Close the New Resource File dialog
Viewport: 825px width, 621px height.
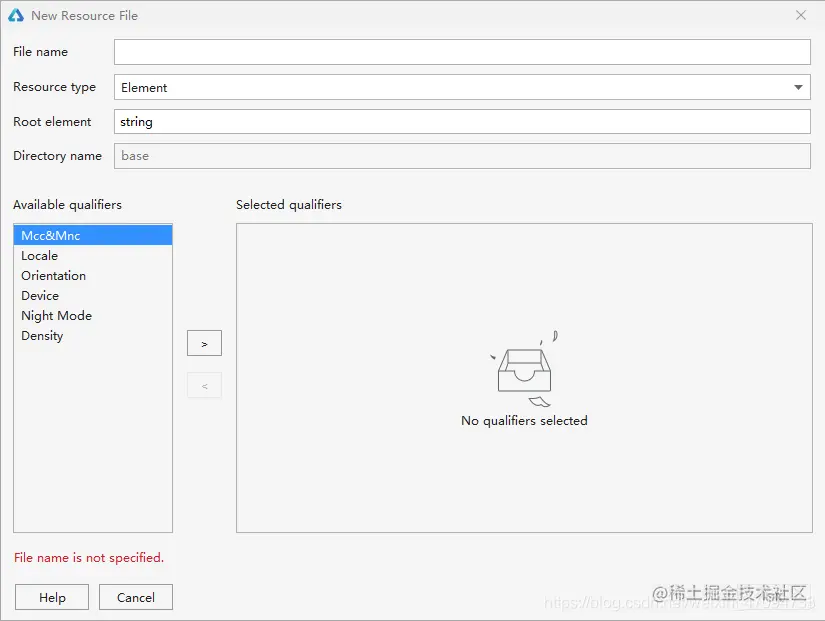click(801, 15)
